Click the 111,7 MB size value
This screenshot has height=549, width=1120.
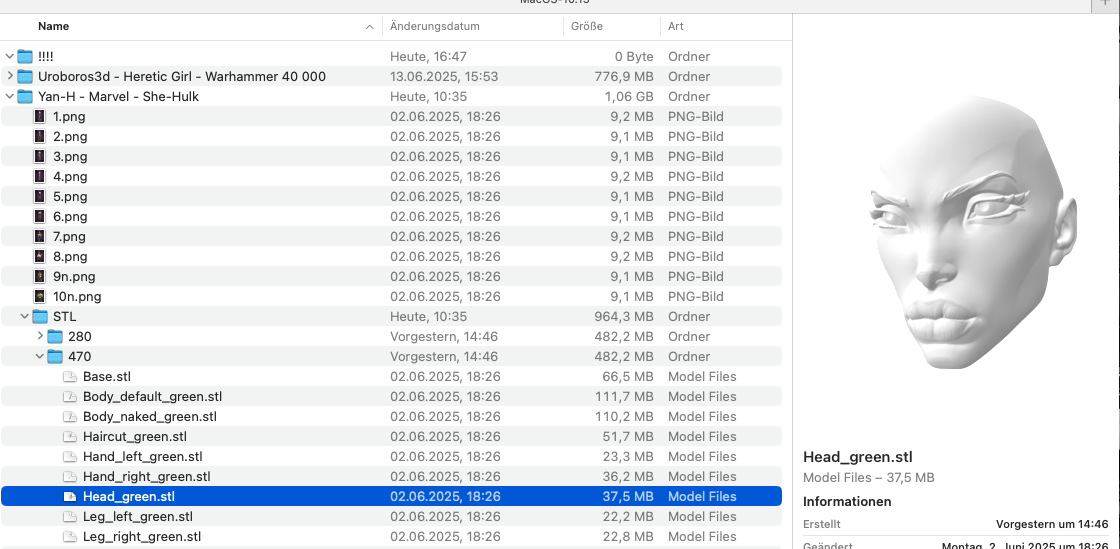tap(624, 396)
